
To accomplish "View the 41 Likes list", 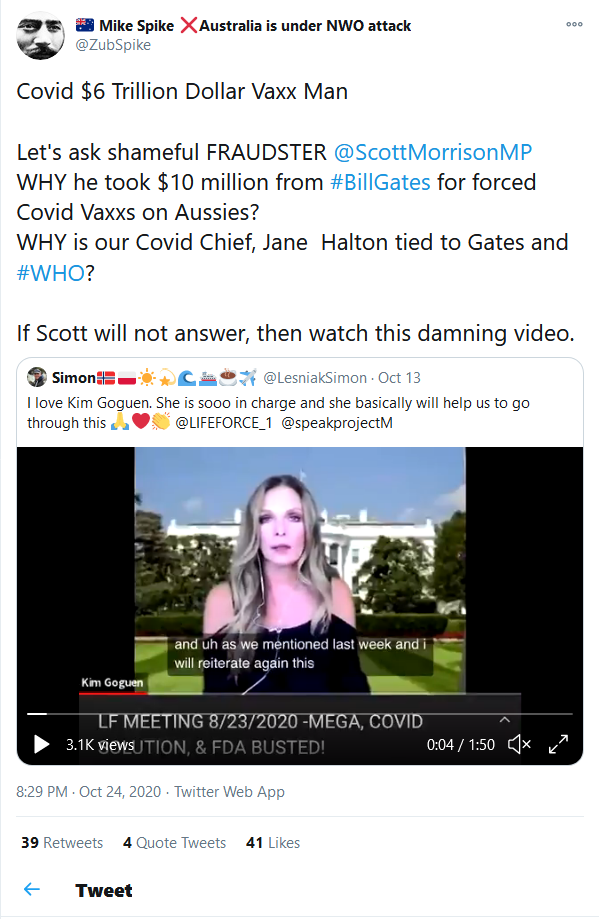I will pyautogui.click(x=273, y=842).
